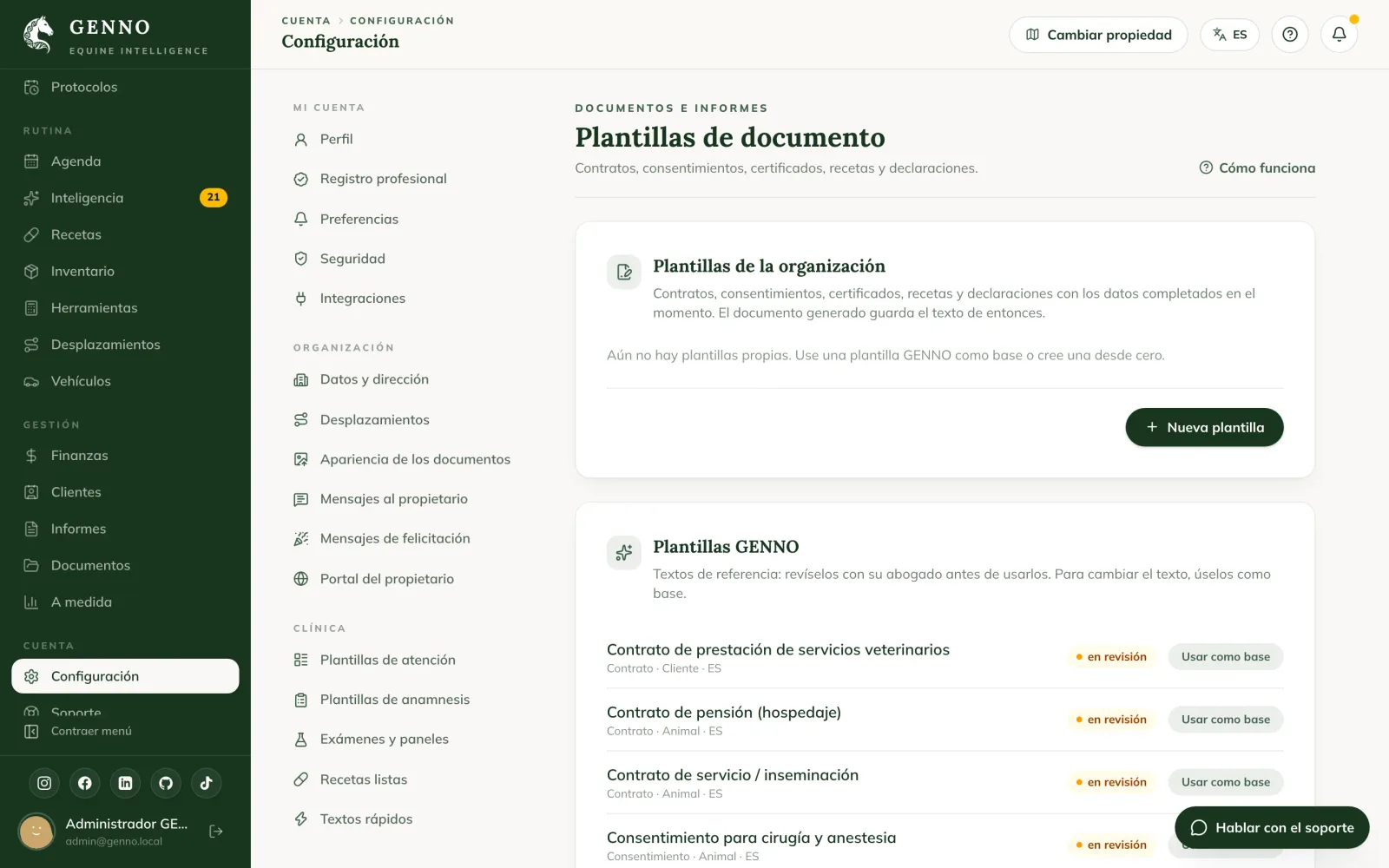Click Cambiar propiedad button
The height and width of the screenshot is (868, 1389).
1098,35
